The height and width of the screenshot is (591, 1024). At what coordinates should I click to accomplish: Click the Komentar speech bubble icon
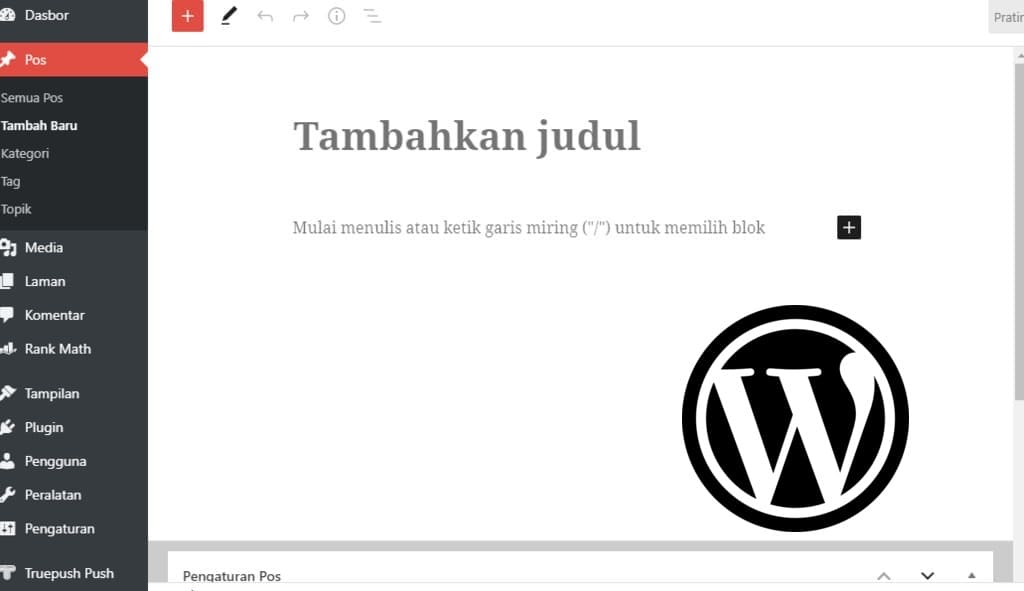pos(7,315)
